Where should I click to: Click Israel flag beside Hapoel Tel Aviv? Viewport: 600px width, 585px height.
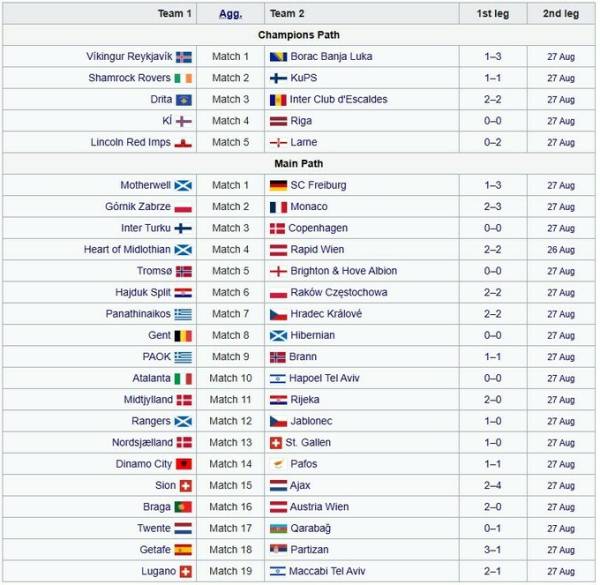tap(277, 379)
